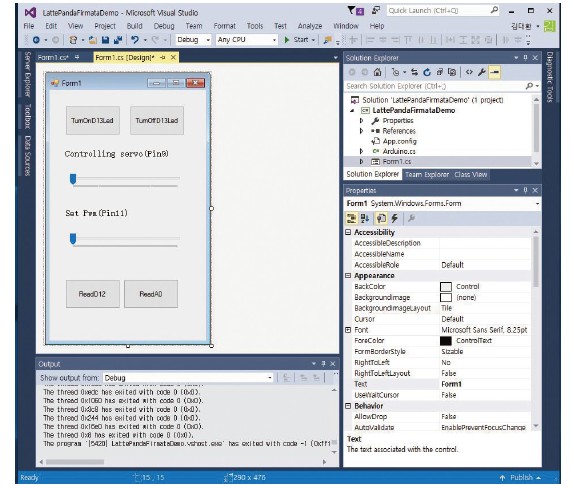The height and width of the screenshot is (488, 572).
Task: Open the Any CPU platform dropdown
Action: click(x=274, y=40)
